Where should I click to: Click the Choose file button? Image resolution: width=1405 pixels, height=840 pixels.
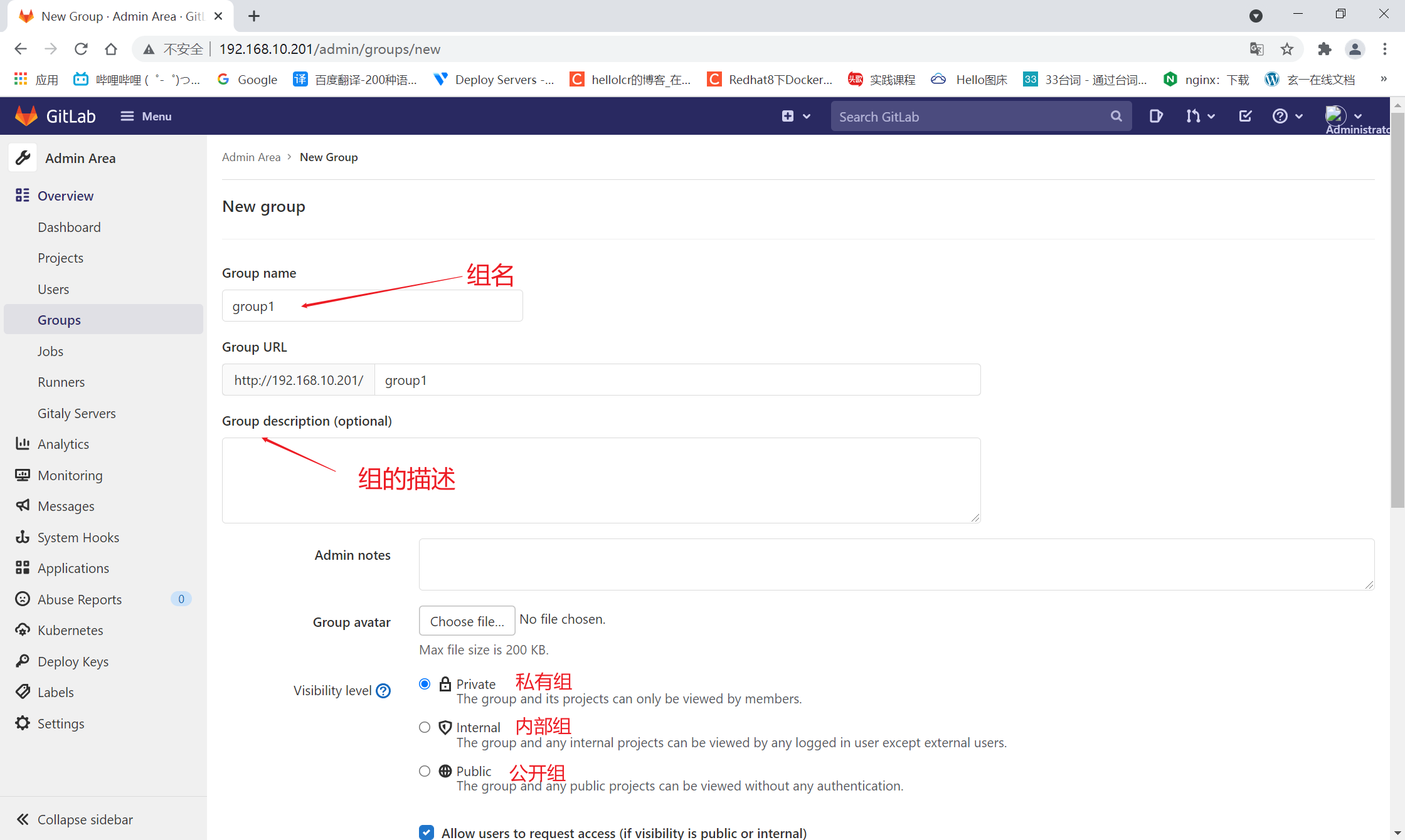[x=467, y=621]
